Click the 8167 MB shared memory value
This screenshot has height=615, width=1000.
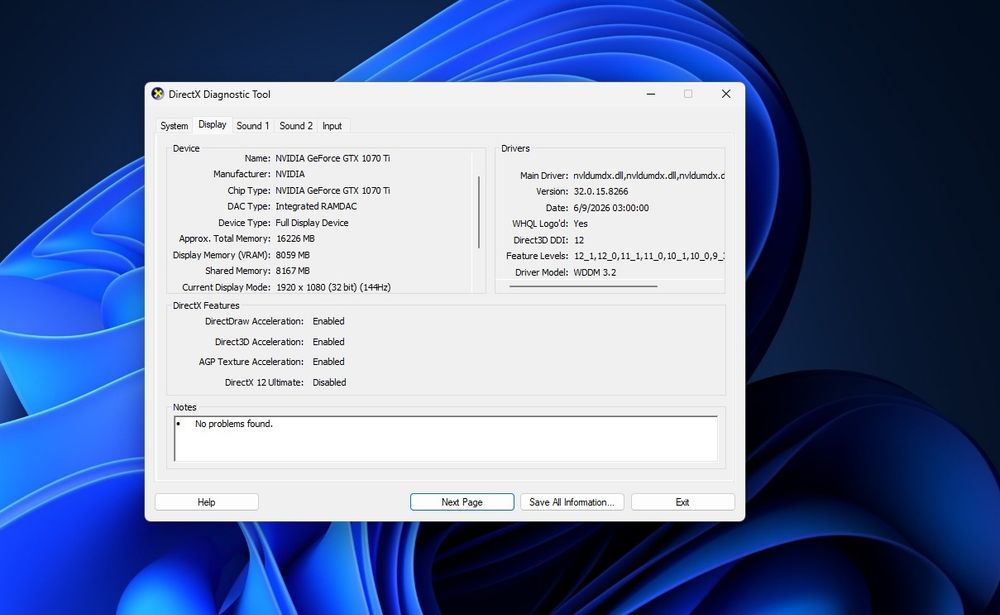pyautogui.click(x=293, y=270)
